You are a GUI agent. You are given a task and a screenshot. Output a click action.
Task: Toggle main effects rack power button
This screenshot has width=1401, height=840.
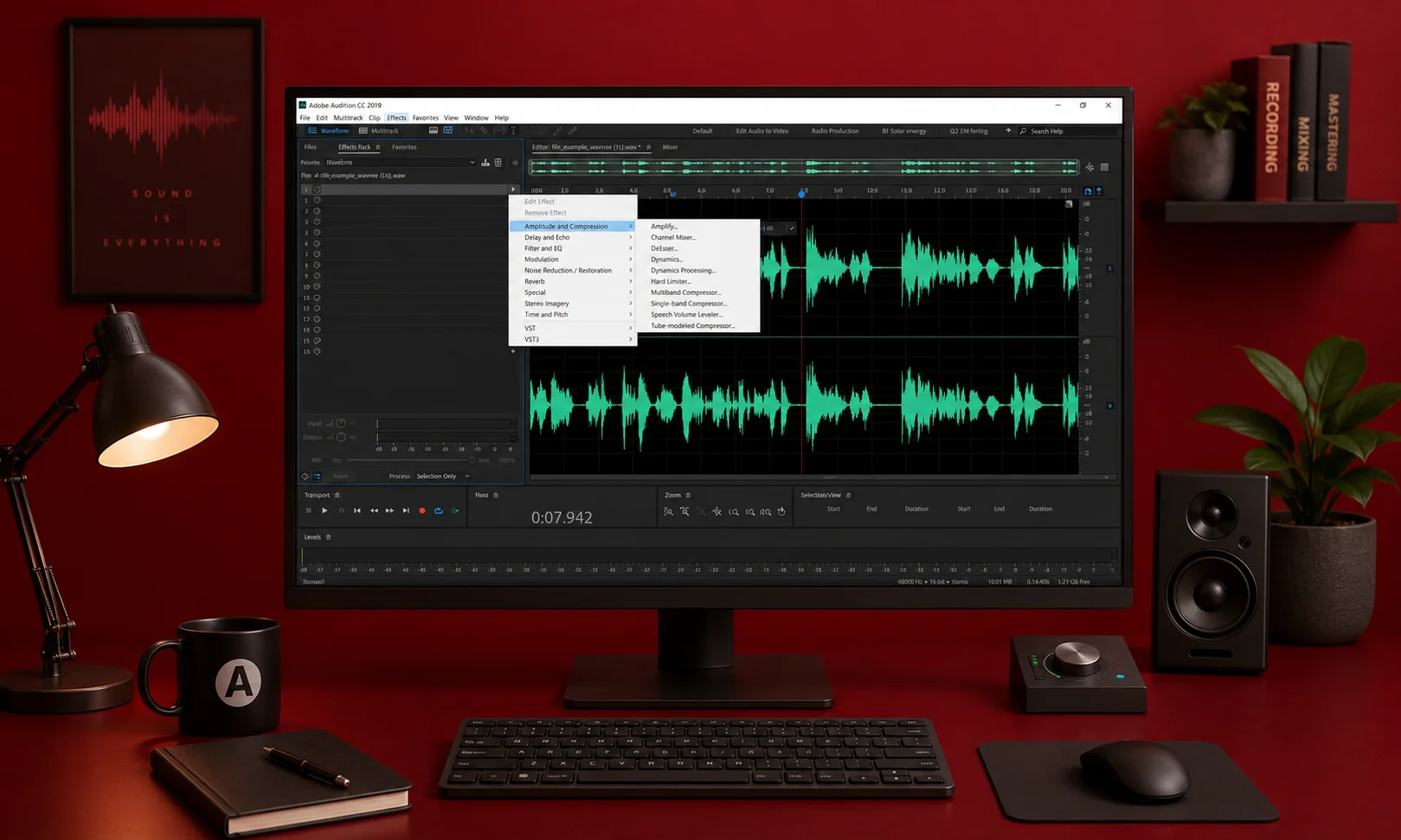(305, 476)
